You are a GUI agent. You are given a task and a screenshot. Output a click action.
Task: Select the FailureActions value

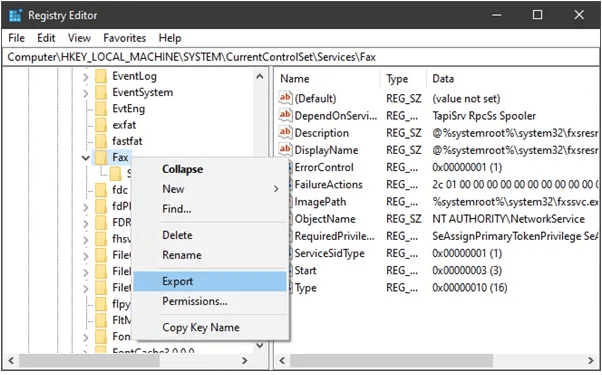329,185
